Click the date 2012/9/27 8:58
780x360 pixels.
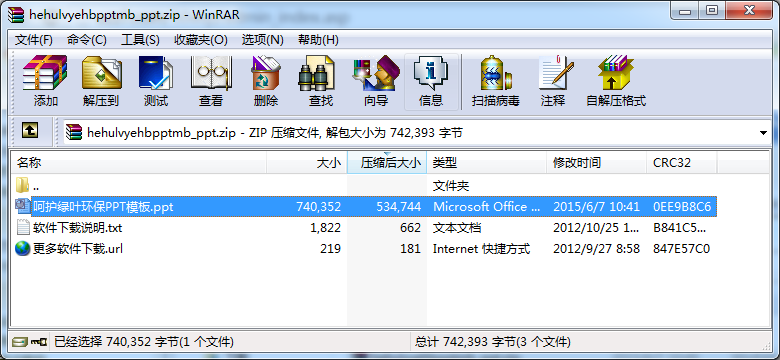(x=596, y=249)
